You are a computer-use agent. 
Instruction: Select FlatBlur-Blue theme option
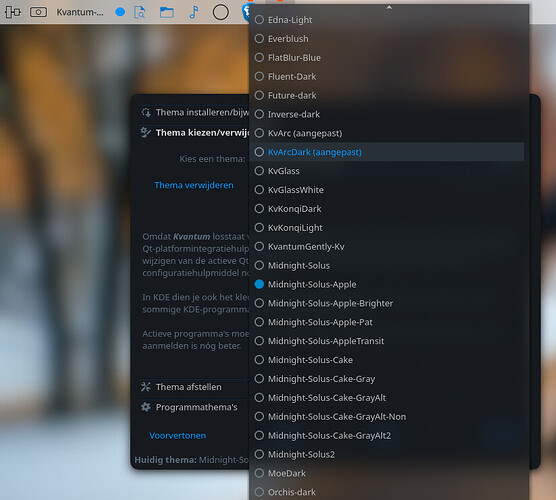[x=387, y=57]
